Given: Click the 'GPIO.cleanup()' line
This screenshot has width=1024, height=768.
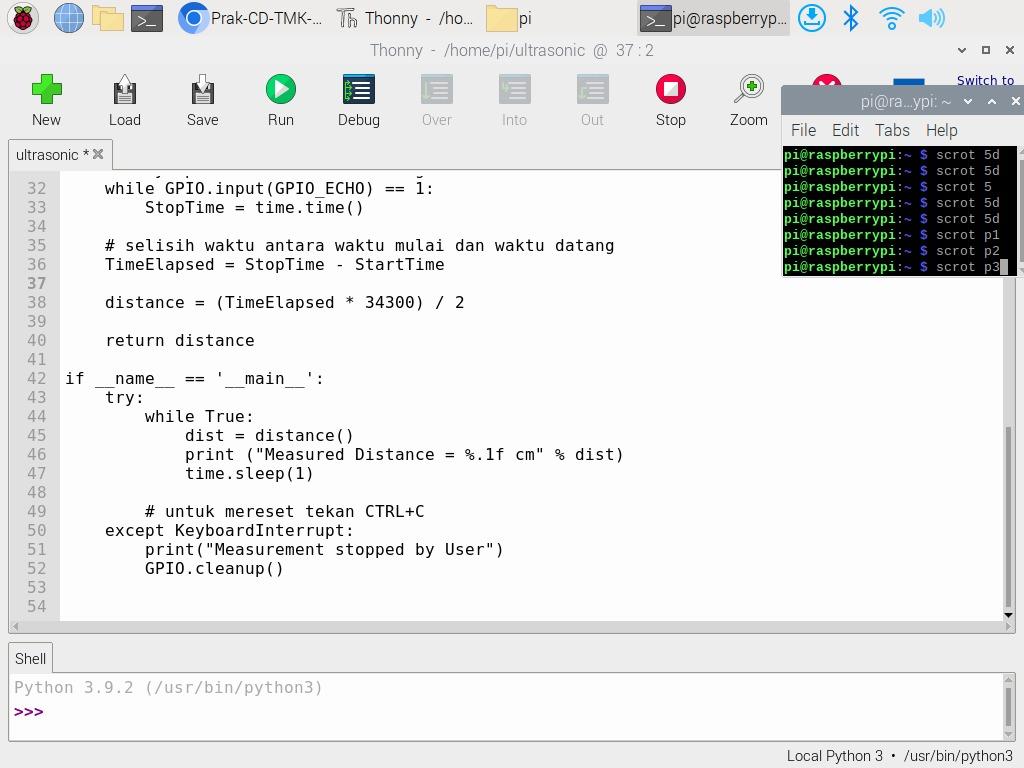Looking at the screenshot, I should coord(214,568).
